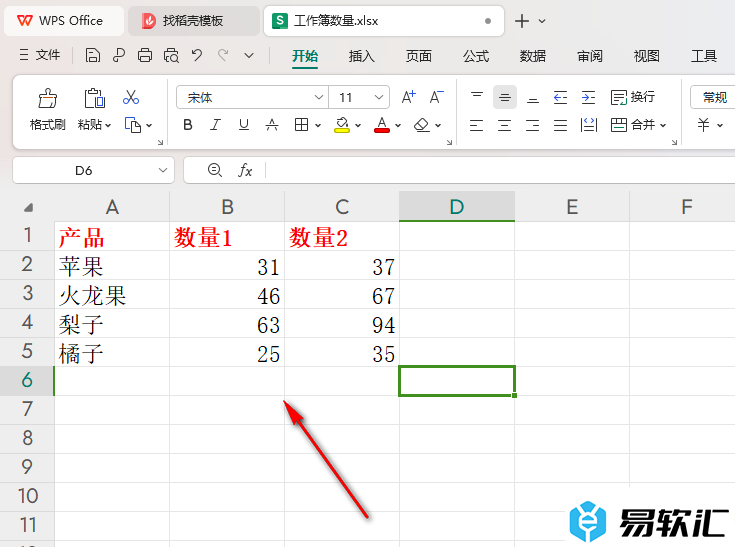Open the clipboard group dialog launcher
735x547 pixels.
[x=160, y=142]
